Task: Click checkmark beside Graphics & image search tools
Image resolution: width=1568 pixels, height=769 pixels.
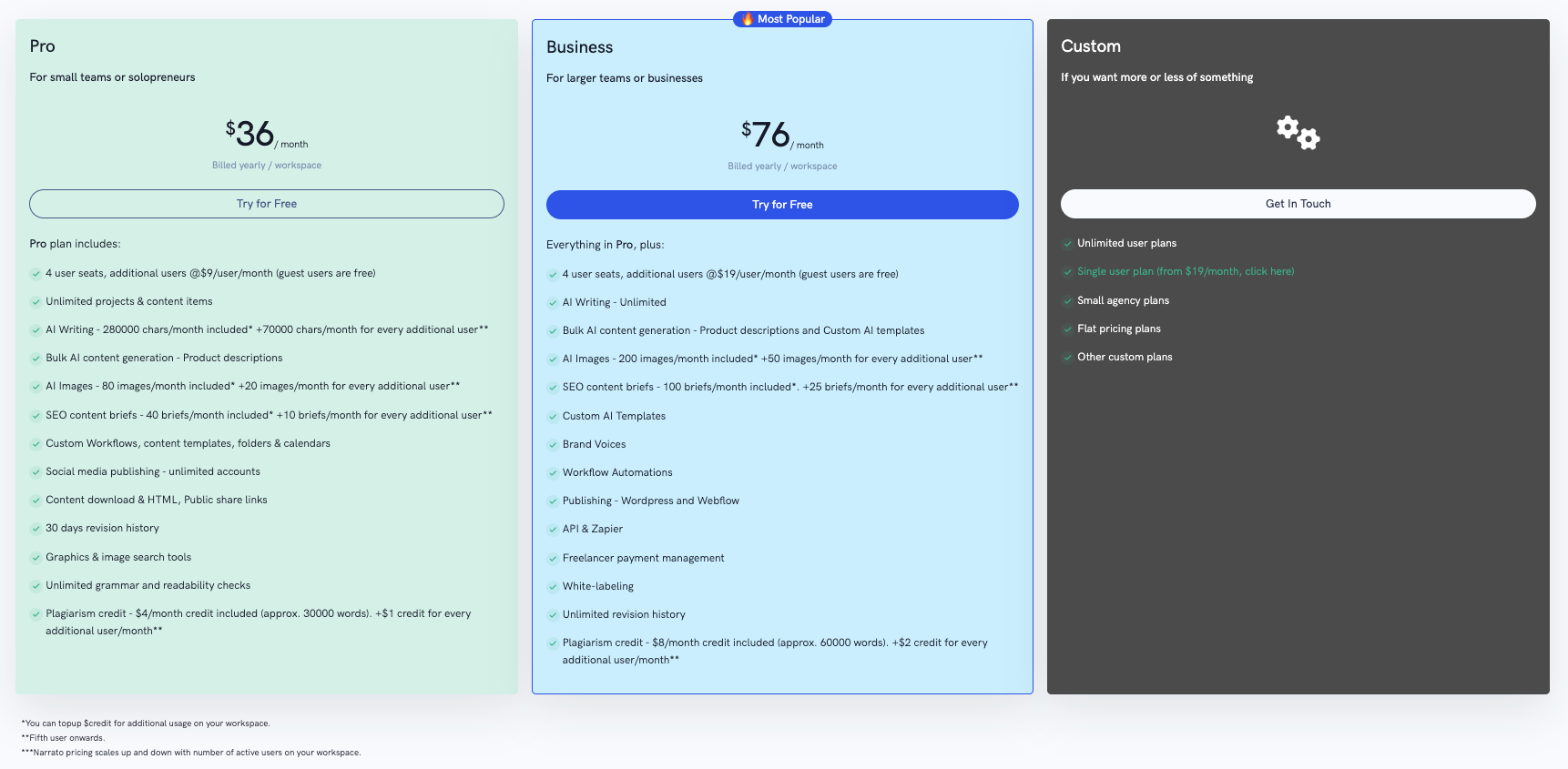Action: click(x=36, y=558)
